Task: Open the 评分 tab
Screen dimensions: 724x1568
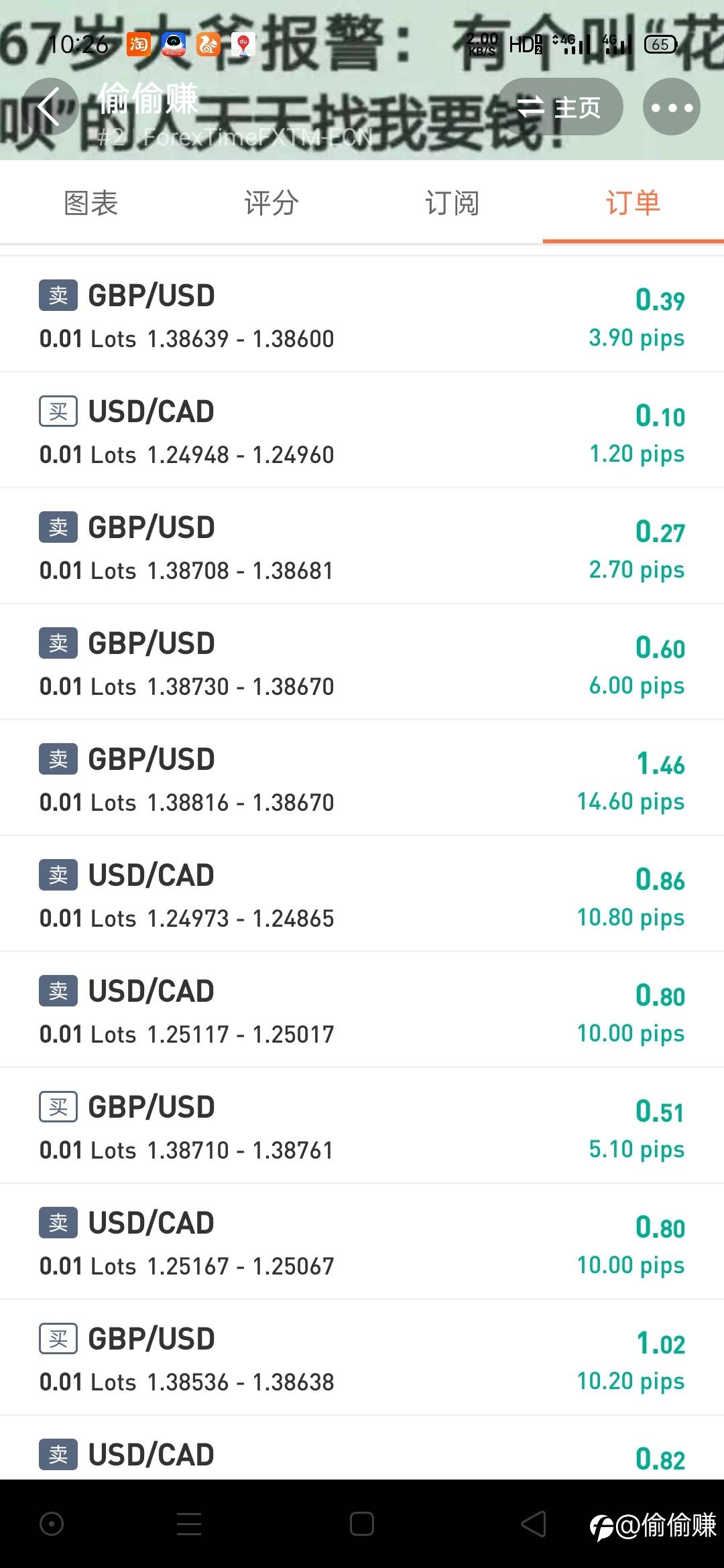Action: 271,203
